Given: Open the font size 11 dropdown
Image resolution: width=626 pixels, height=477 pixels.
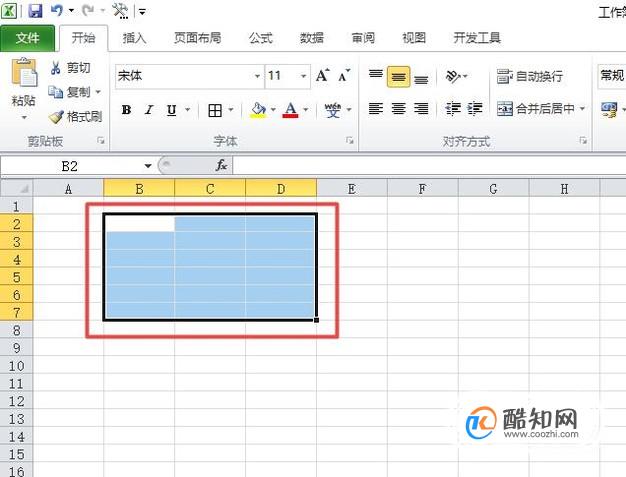Looking at the screenshot, I should 303,76.
